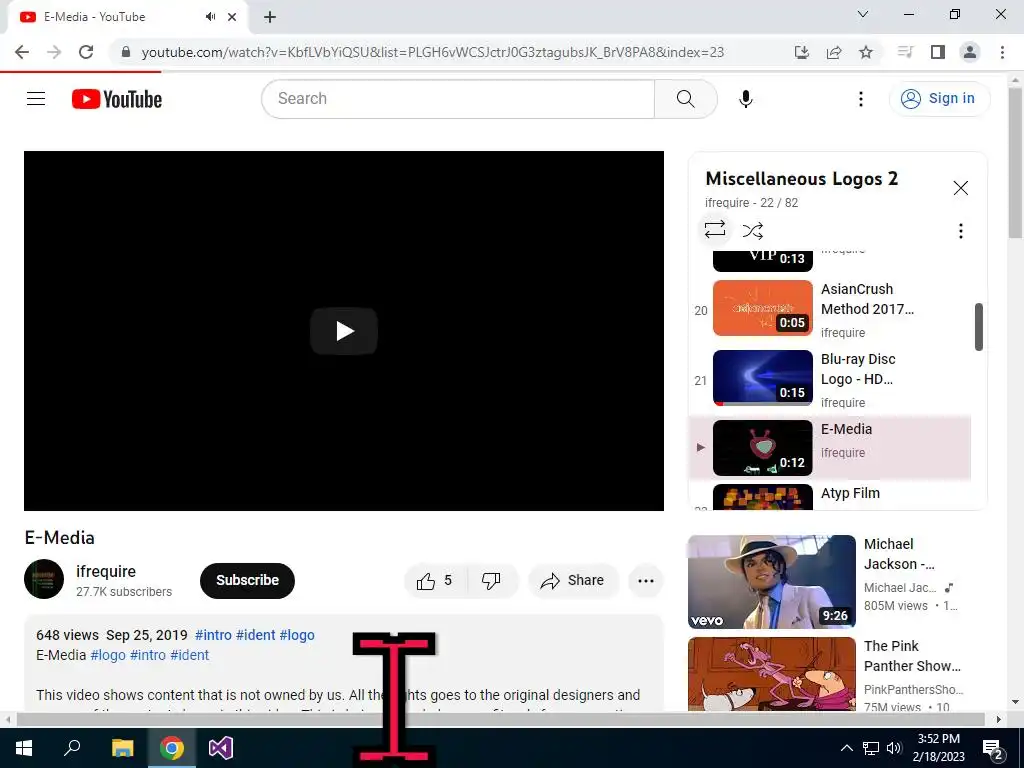Reload the YouTube page
Screen dimensions: 1024x768
pyautogui.click(x=86, y=52)
